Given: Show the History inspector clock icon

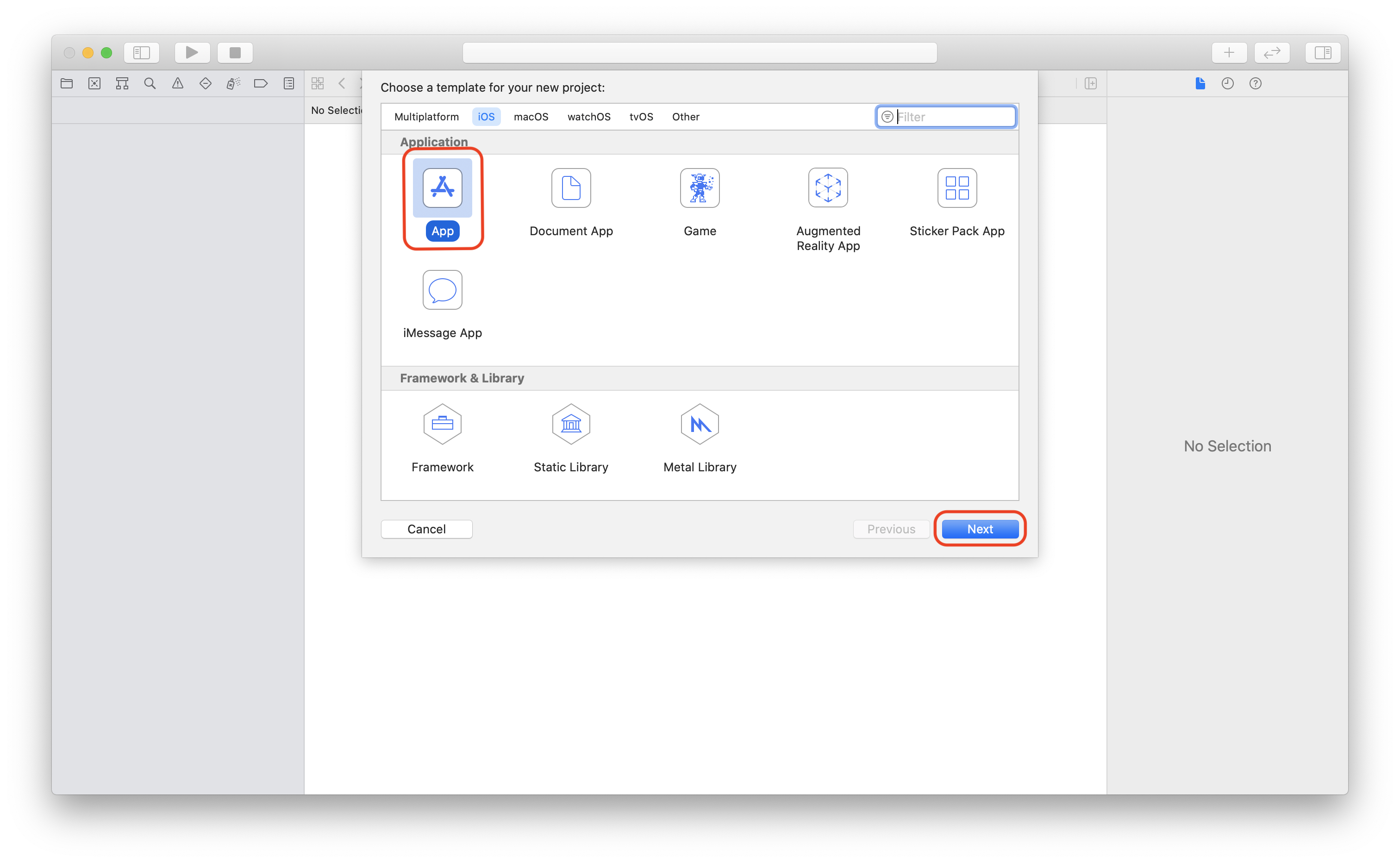Looking at the screenshot, I should 1228,83.
